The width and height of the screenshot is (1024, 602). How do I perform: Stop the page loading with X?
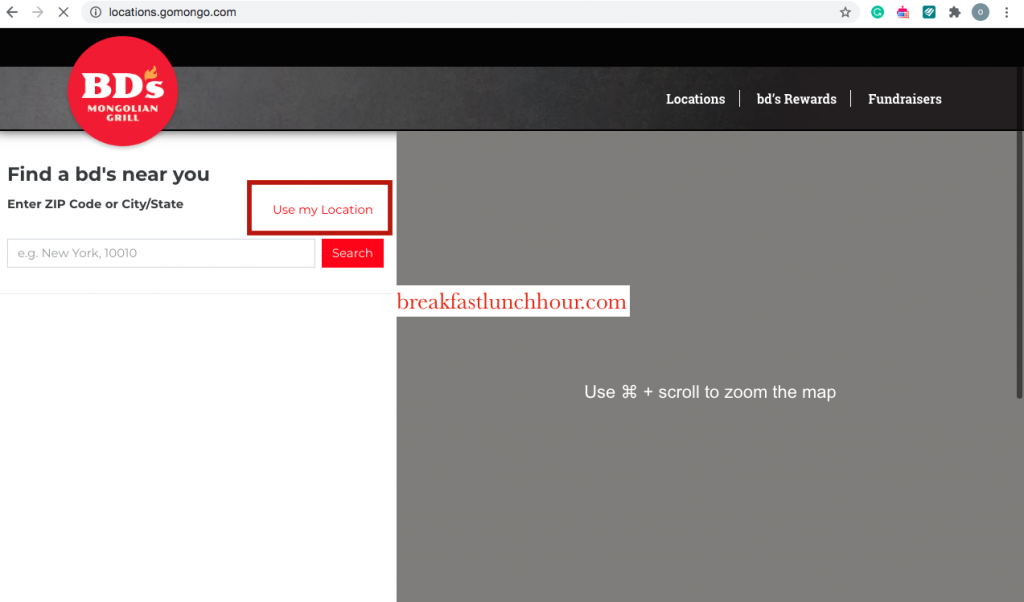click(x=63, y=13)
